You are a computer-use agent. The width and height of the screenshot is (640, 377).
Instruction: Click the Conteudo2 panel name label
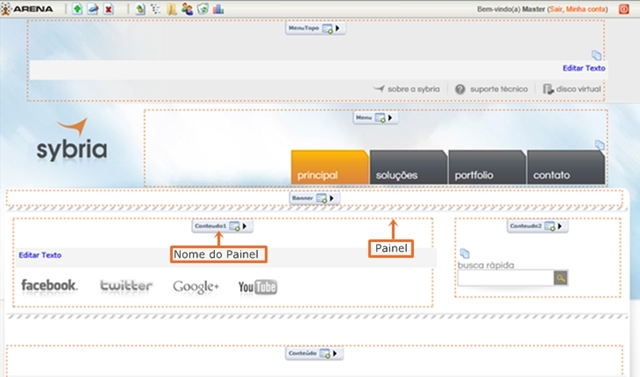(x=526, y=226)
